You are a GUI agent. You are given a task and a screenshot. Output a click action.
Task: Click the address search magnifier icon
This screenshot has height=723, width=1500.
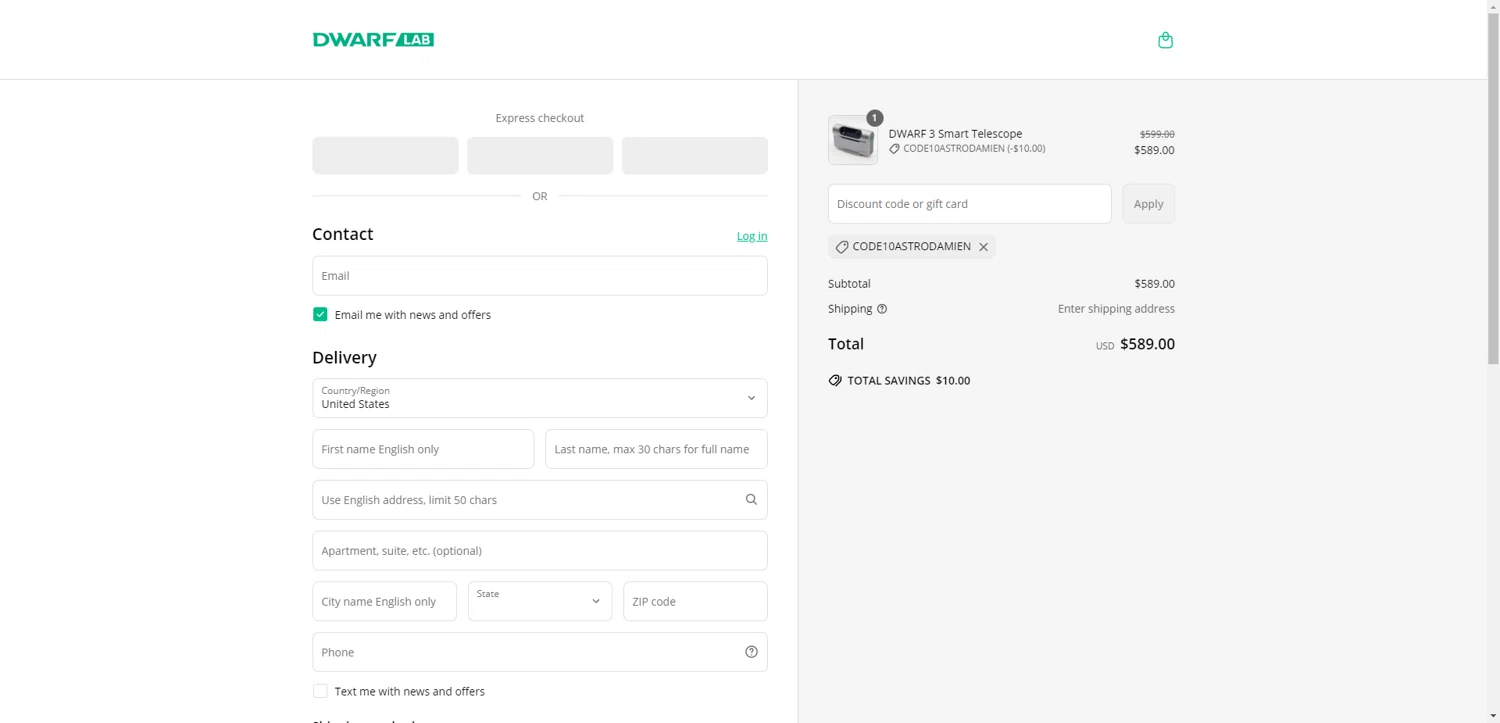pos(751,500)
